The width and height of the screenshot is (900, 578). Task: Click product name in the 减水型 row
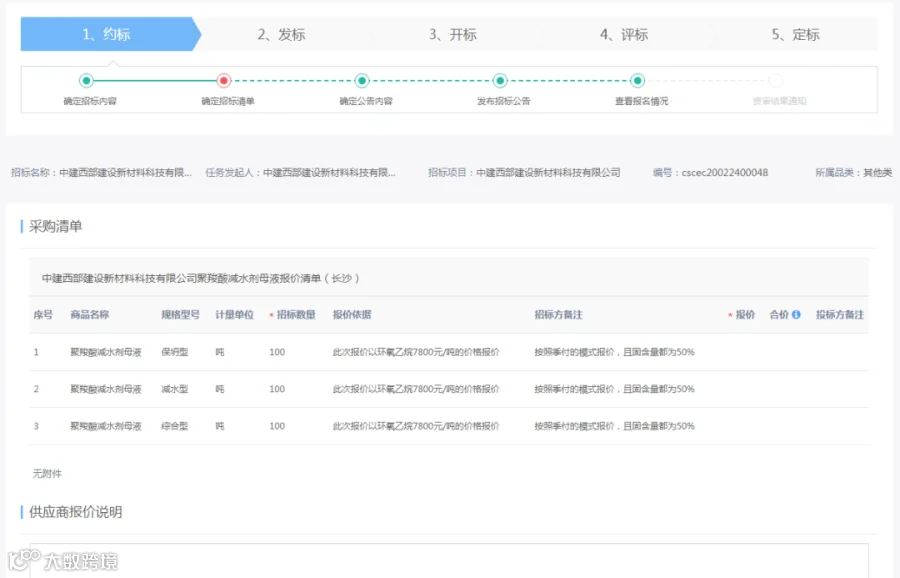coord(106,389)
